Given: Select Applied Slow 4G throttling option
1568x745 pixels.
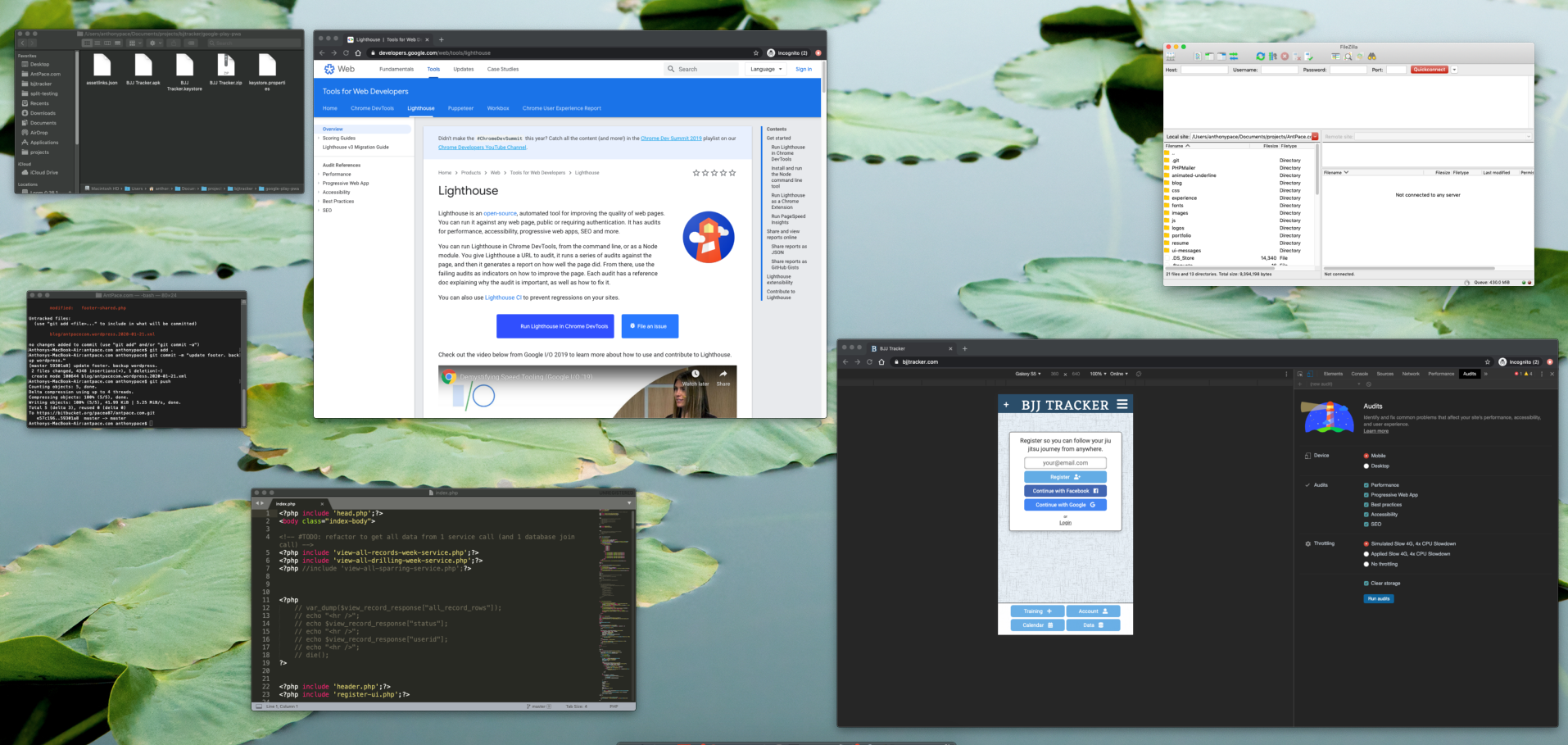Looking at the screenshot, I should pos(1366,554).
